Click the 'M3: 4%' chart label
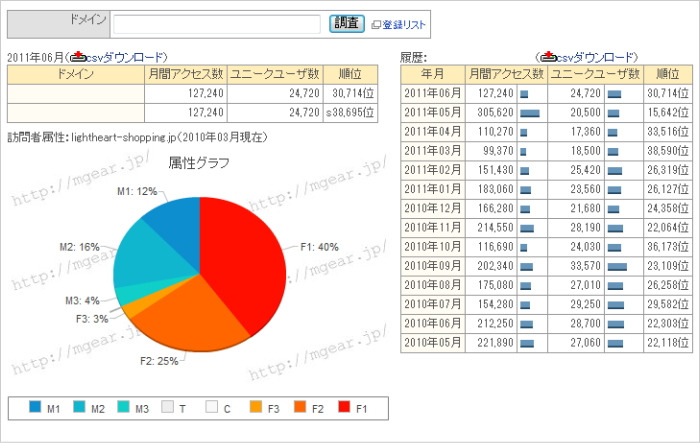700x443 pixels. click(82, 301)
